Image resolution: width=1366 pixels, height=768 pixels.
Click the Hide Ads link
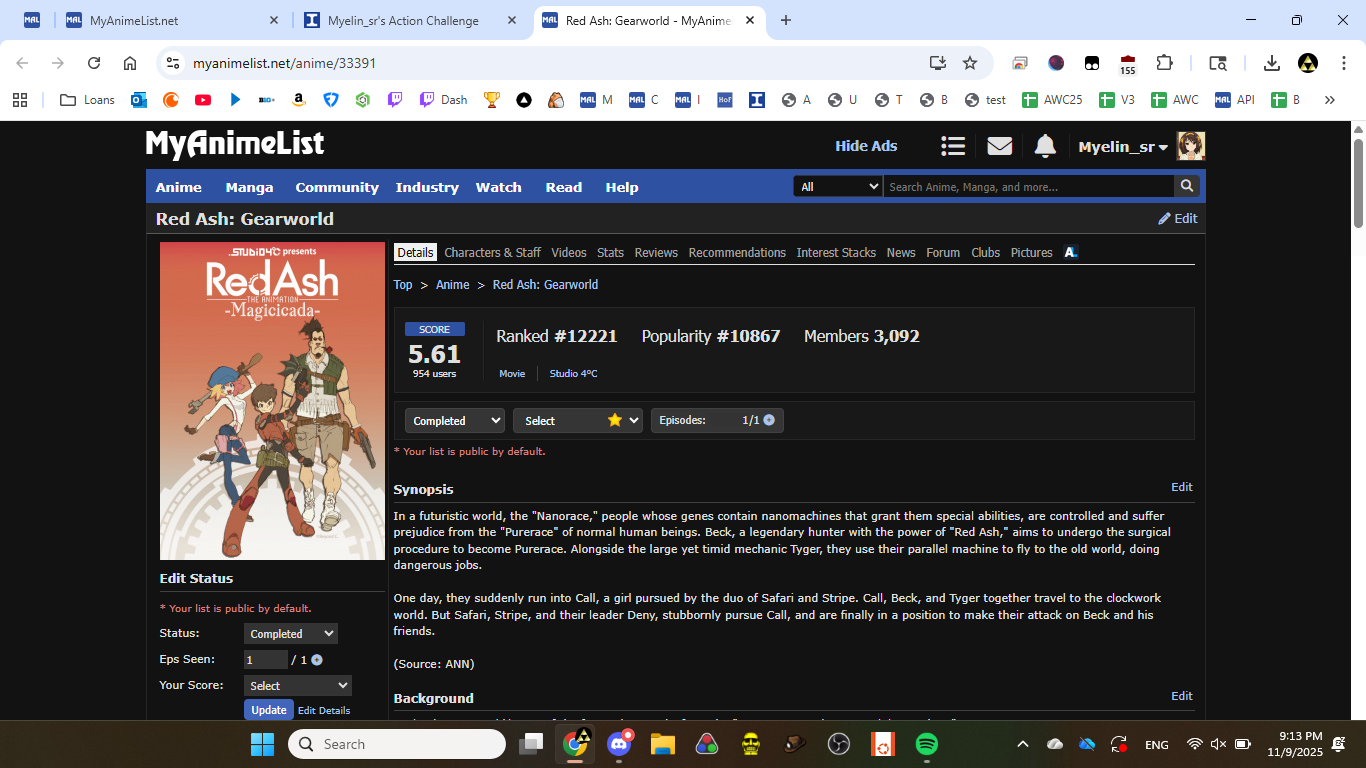[866, 146]
